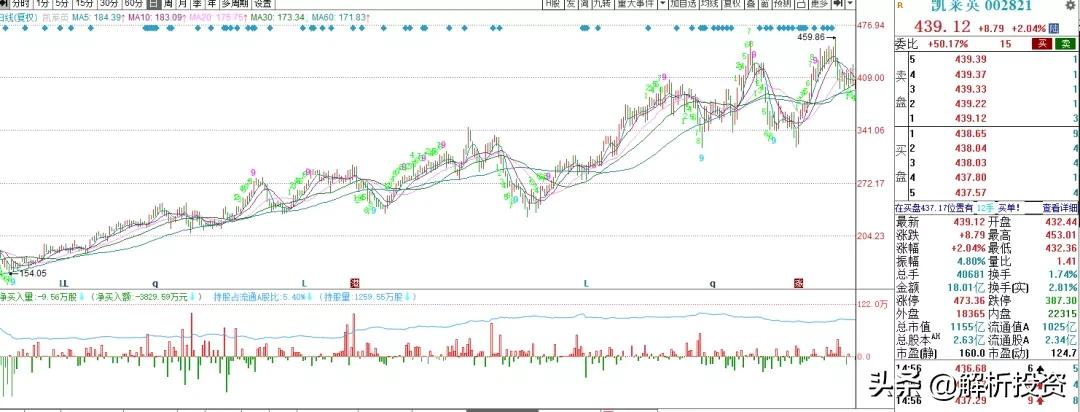Viewport: 1080px width, 412px height.
Task: Click the 叠 overlay toolbar button
Action: click(750, 3)
